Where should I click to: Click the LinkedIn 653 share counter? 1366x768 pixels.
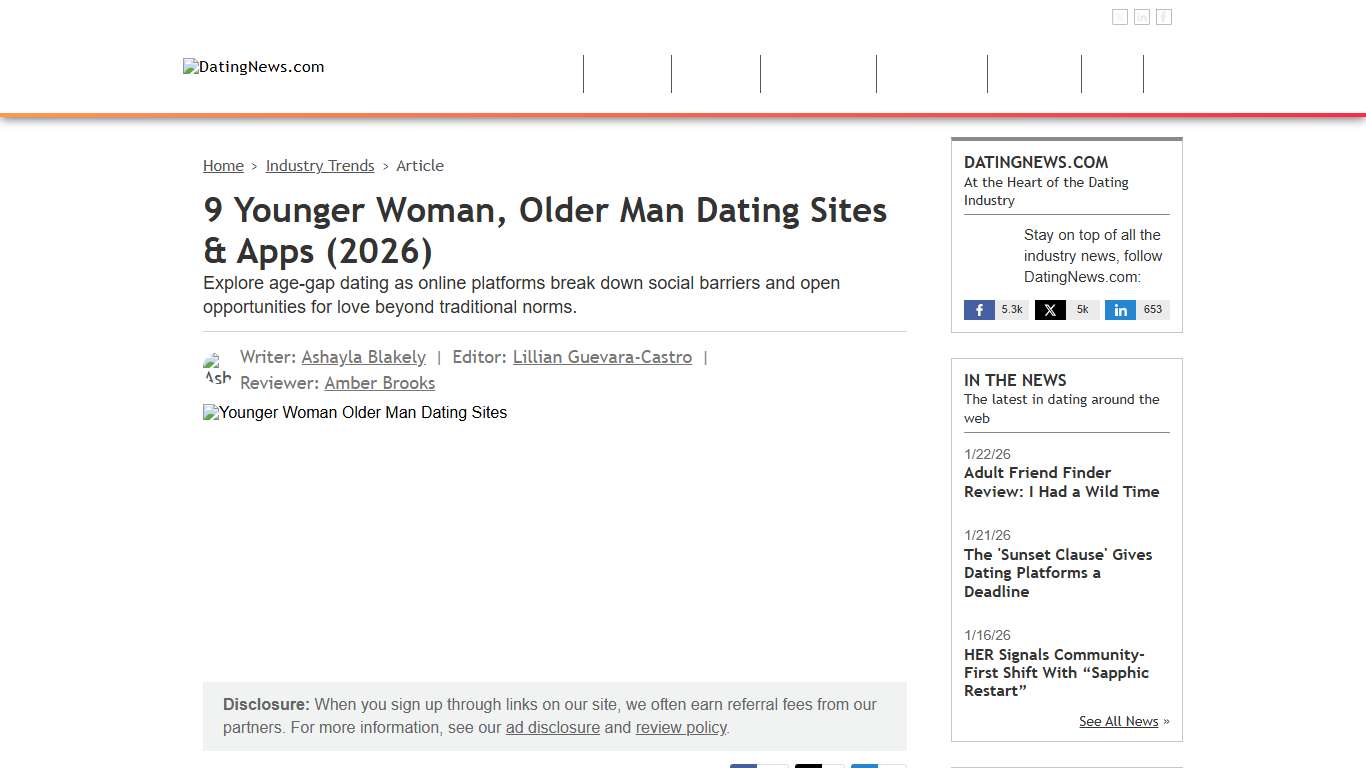(1152, 309)
